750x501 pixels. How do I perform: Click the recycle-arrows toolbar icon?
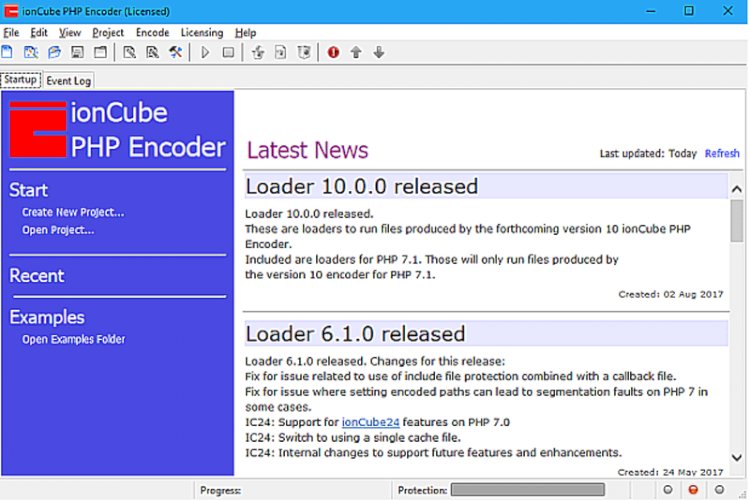[258, 52]
